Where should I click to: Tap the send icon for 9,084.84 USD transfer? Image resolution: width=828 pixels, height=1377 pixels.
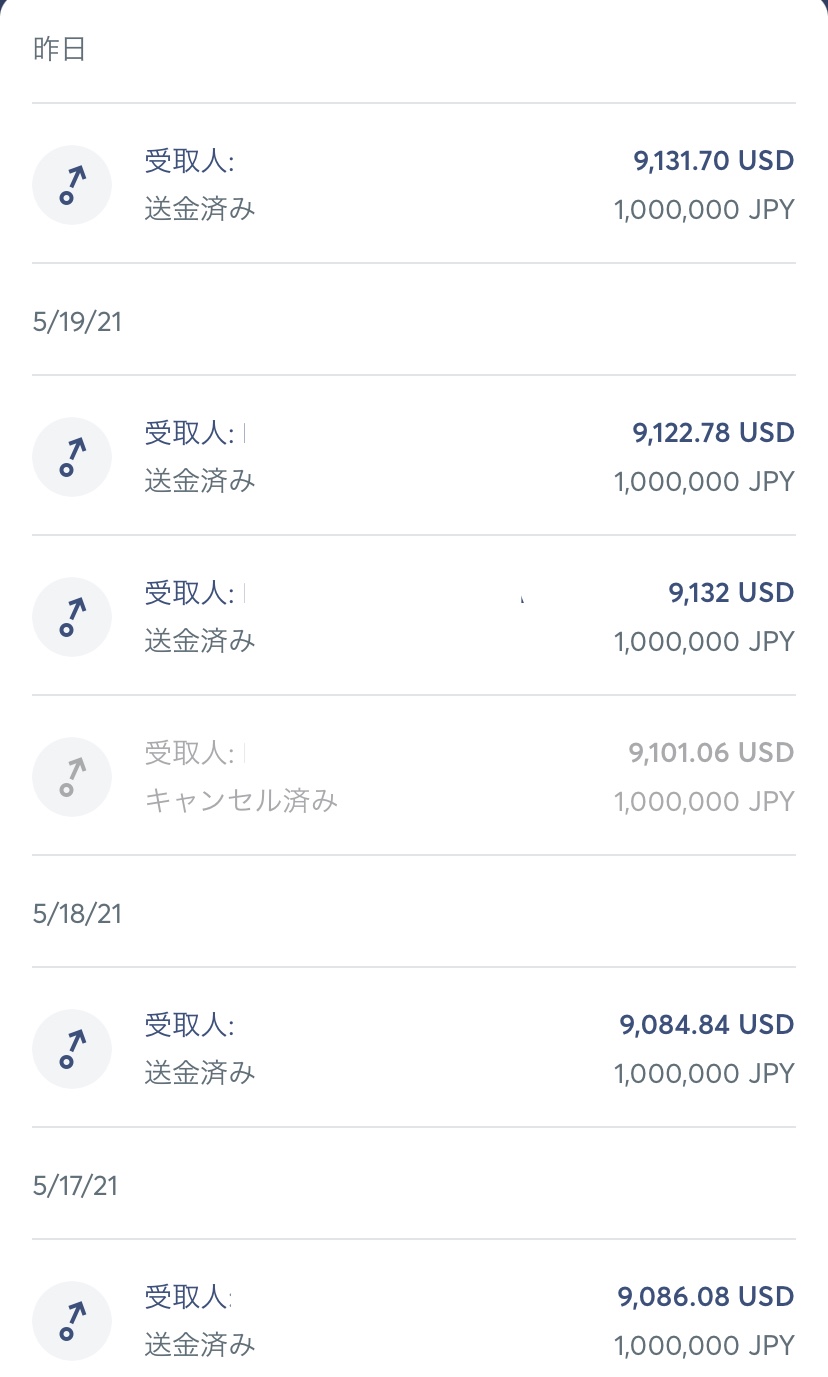pyautogui.click(x=71, y=1049)
